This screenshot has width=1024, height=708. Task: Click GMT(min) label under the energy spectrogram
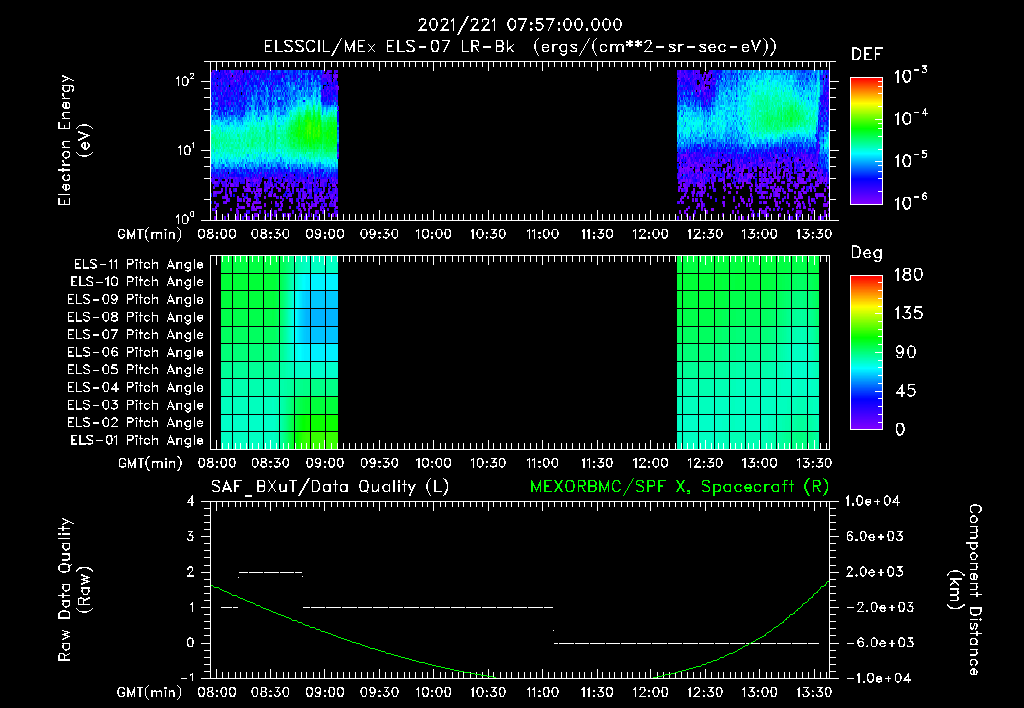149,234
